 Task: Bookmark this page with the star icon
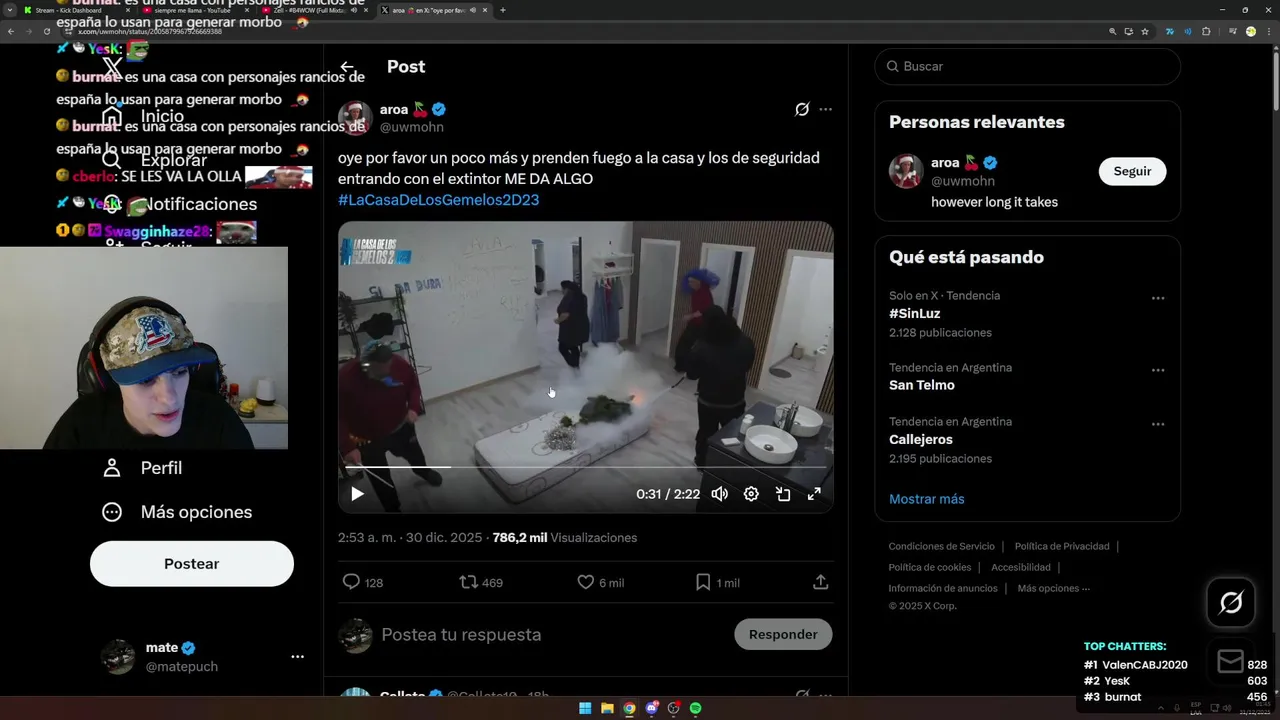[x=1144, y=31]
